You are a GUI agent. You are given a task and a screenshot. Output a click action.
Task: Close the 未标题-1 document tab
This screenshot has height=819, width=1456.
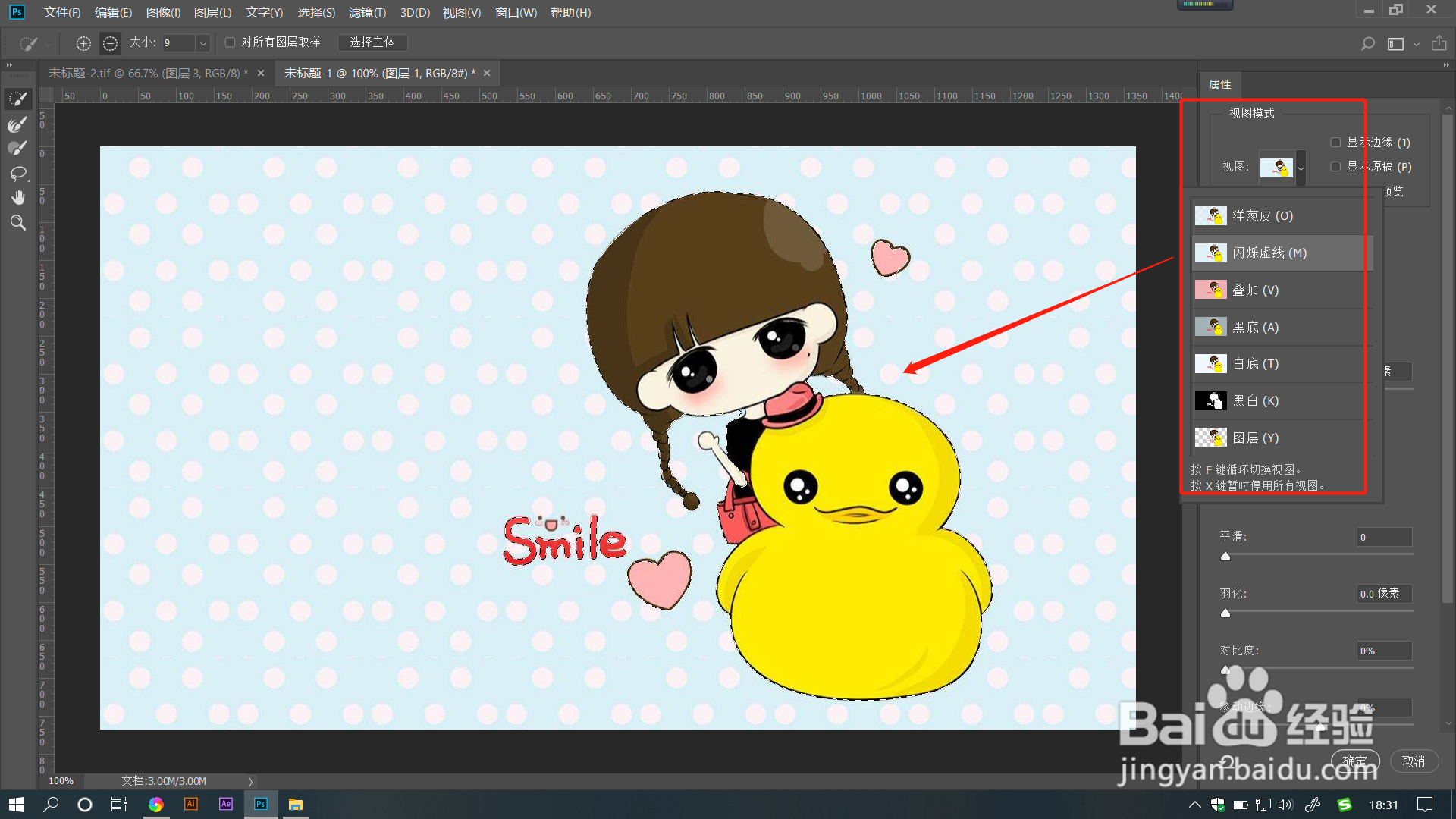[x=487, y=73]
